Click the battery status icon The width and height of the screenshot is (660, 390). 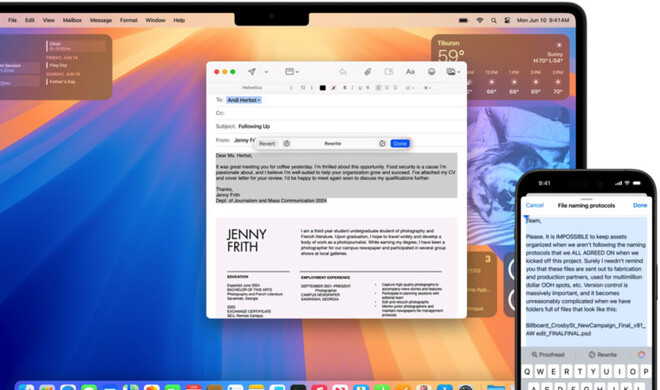(463, 20)
